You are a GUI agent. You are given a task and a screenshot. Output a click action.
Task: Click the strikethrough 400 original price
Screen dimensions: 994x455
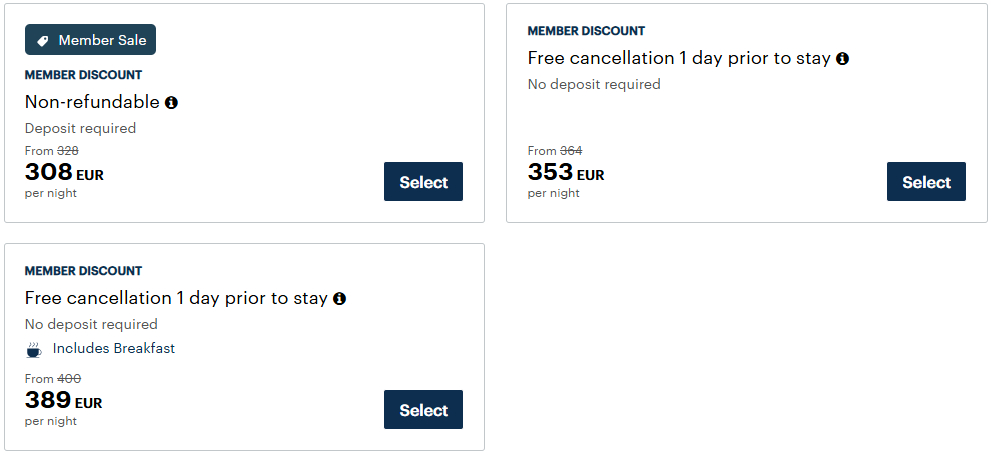pos(69,379)
